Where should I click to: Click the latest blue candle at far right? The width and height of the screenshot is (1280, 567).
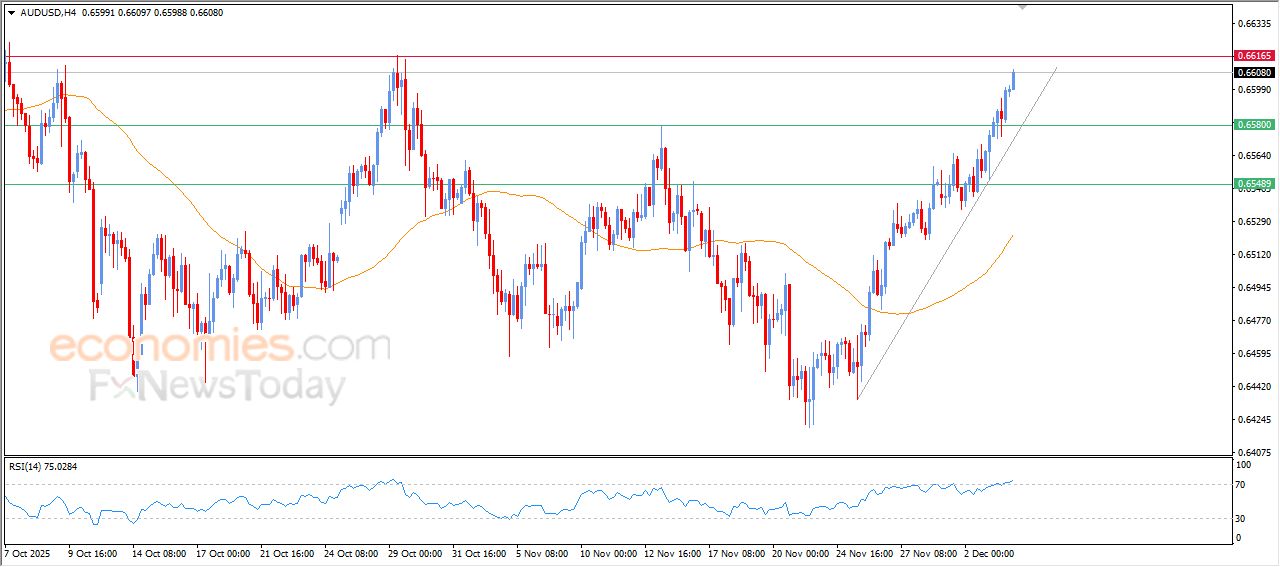1013,80
